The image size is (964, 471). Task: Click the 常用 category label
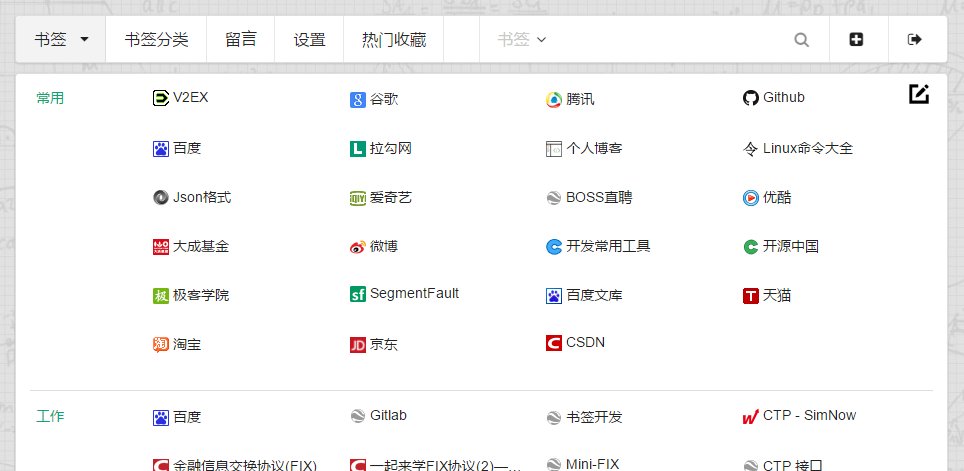[x=50, y=98]
